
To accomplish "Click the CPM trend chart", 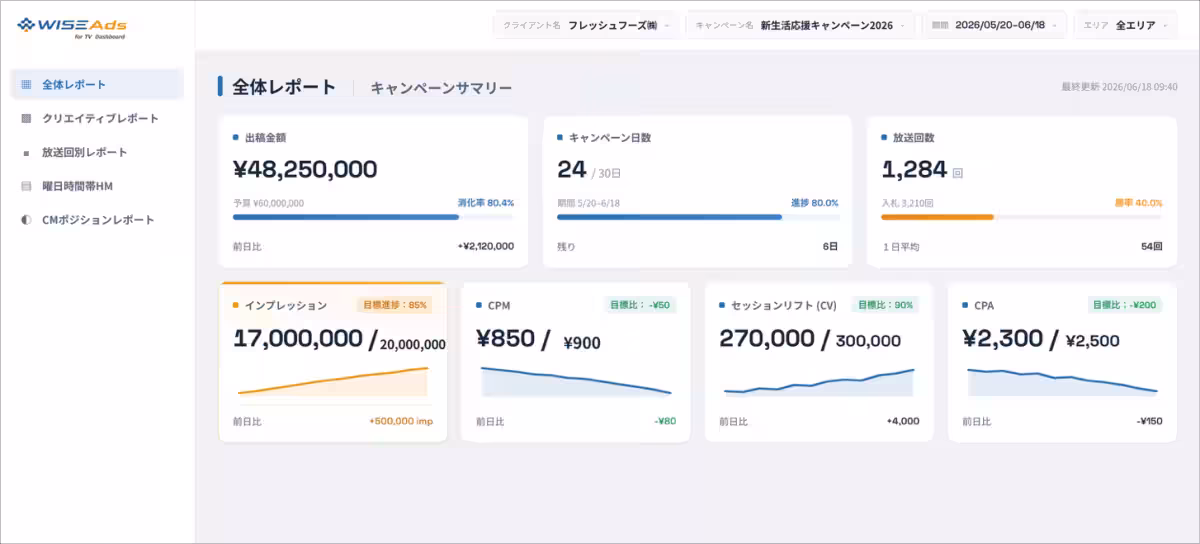I will [576, 381].
